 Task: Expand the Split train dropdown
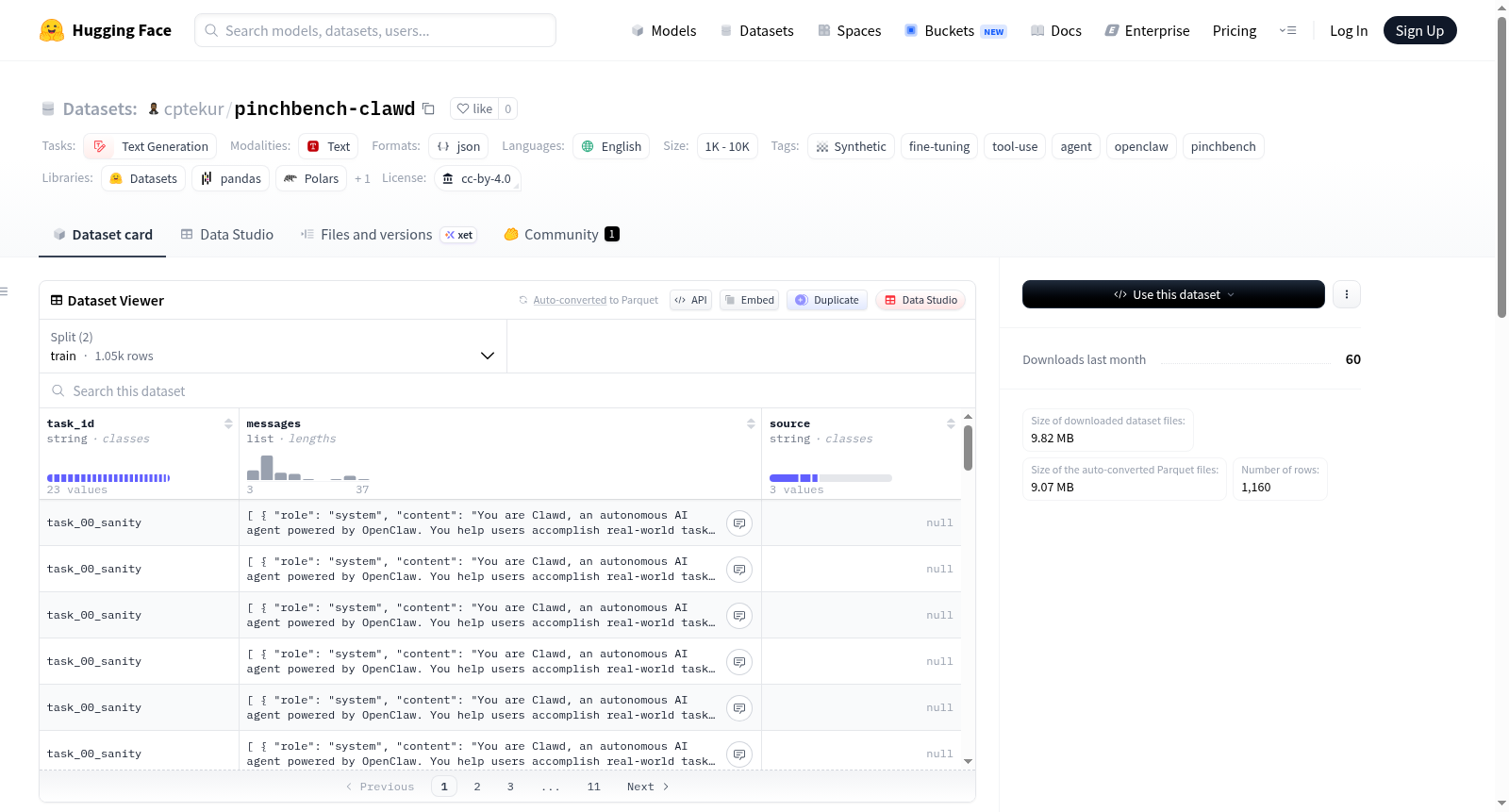(x=274, y=346)
